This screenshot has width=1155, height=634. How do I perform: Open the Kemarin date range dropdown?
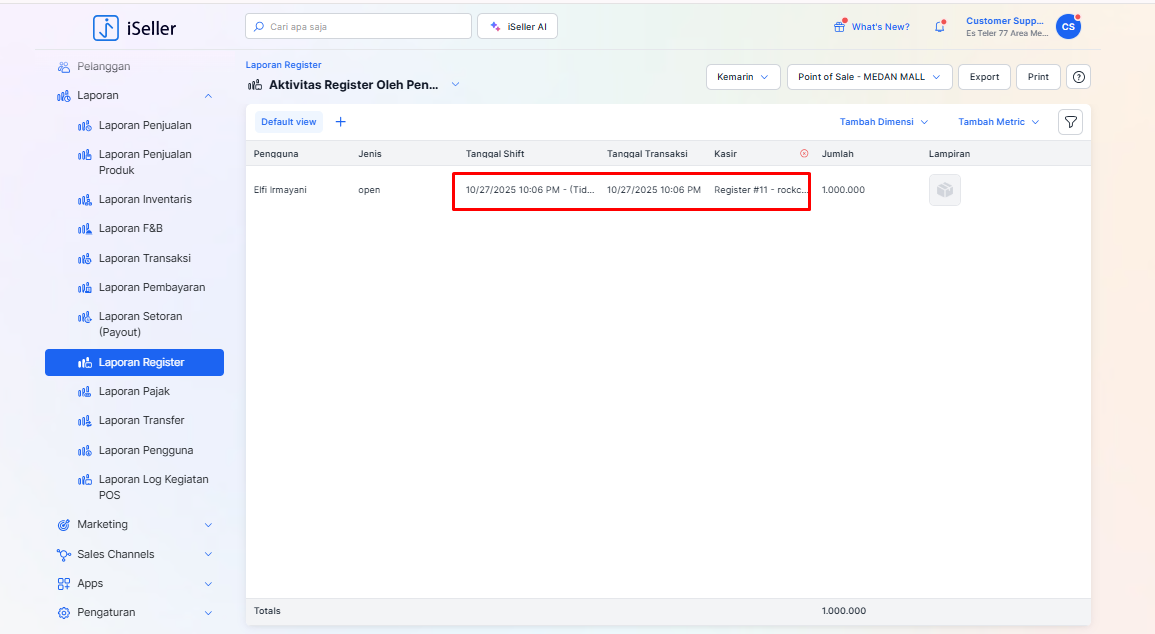(x=742, y=77)
